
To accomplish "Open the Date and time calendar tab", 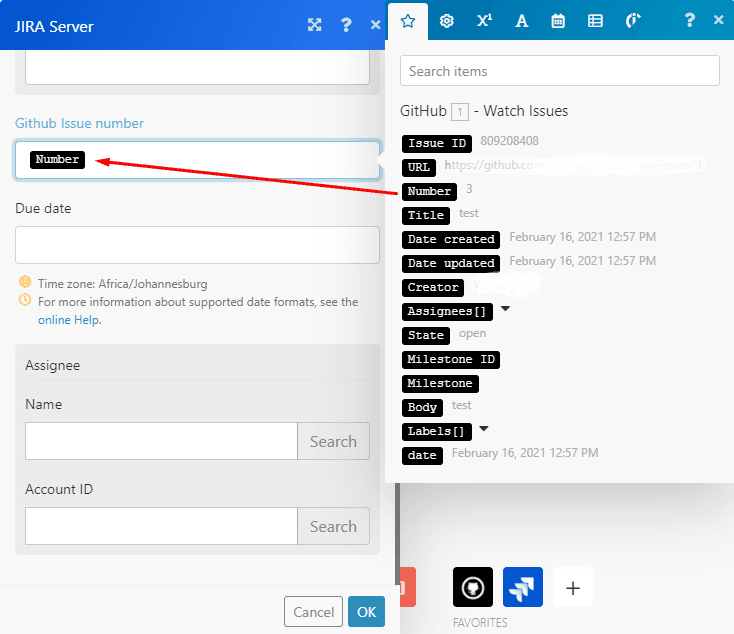I will point(558,20).
